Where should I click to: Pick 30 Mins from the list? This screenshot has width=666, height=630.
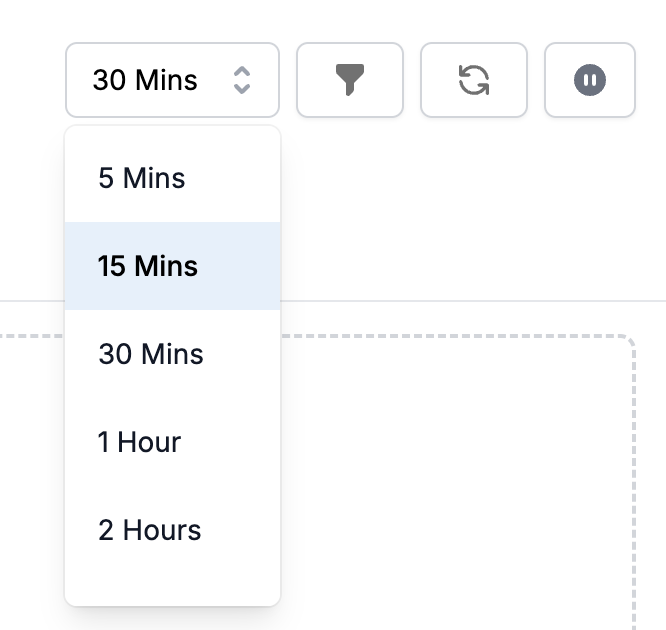[172, 354]
